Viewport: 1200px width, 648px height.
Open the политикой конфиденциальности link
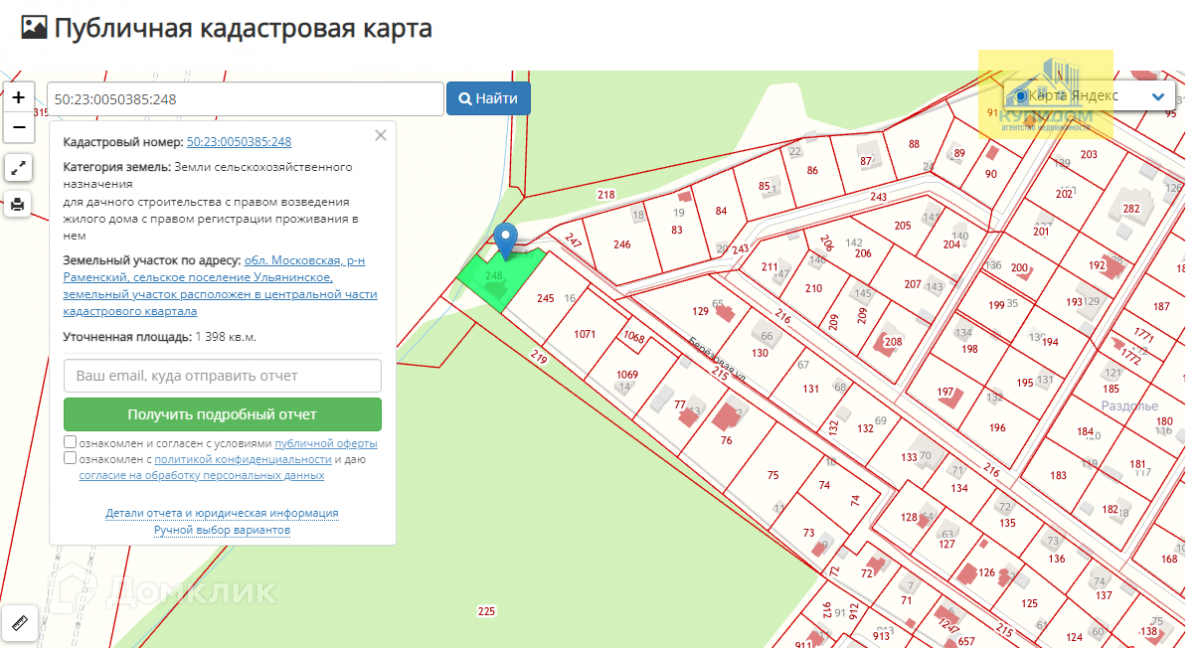coord(243,459)
